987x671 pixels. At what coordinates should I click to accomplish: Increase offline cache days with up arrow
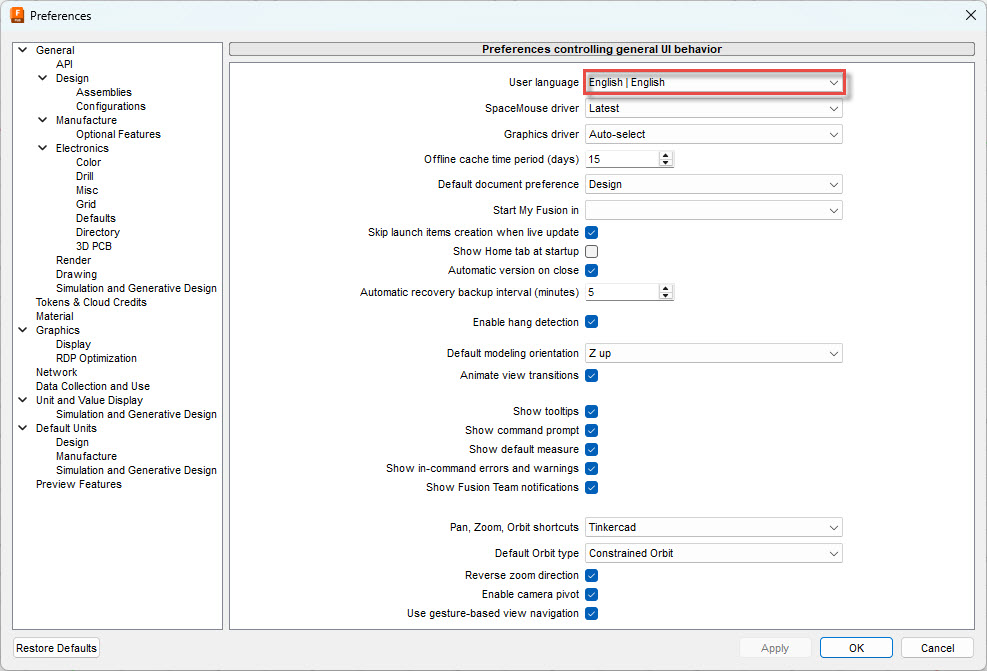point(666,155)
